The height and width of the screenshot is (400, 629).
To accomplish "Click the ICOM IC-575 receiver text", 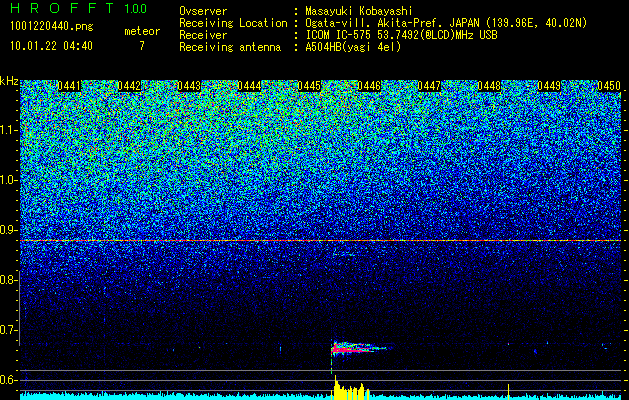I will 401,35.
